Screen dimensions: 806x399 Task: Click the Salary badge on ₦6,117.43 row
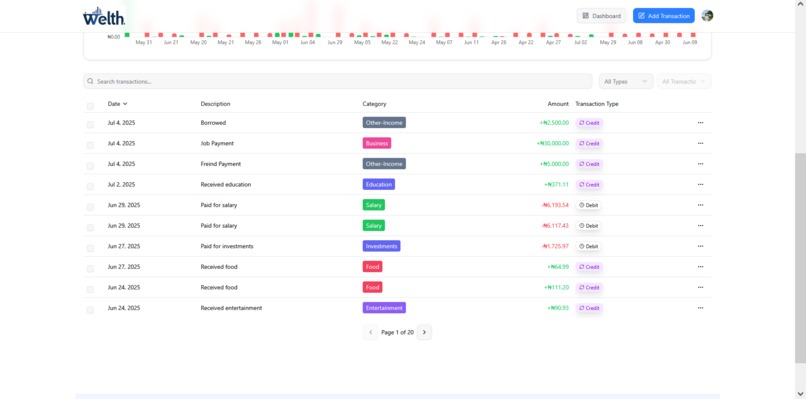pyautogui.click(x=374, y=226)
